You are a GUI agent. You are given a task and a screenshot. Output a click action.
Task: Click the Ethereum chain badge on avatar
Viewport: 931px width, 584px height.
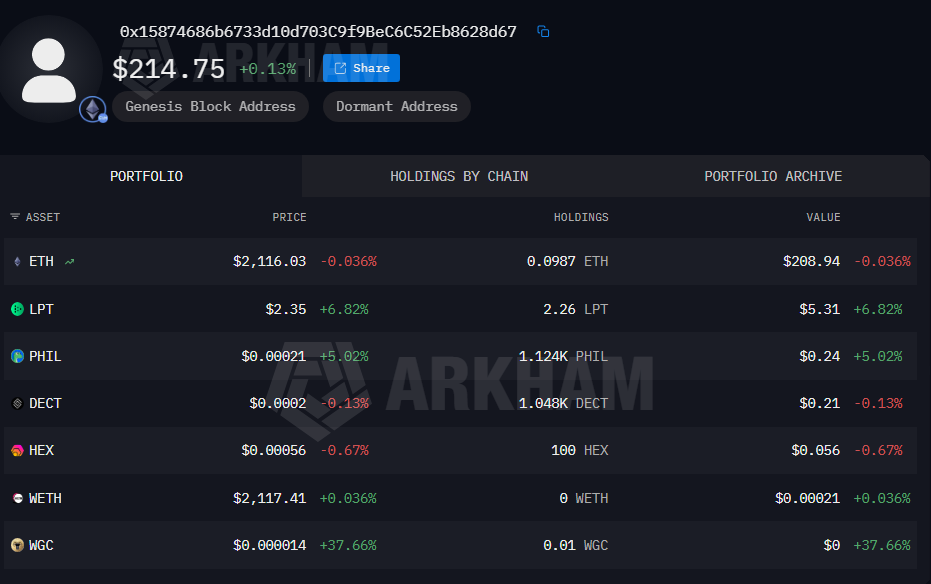(x=93, y=109)
